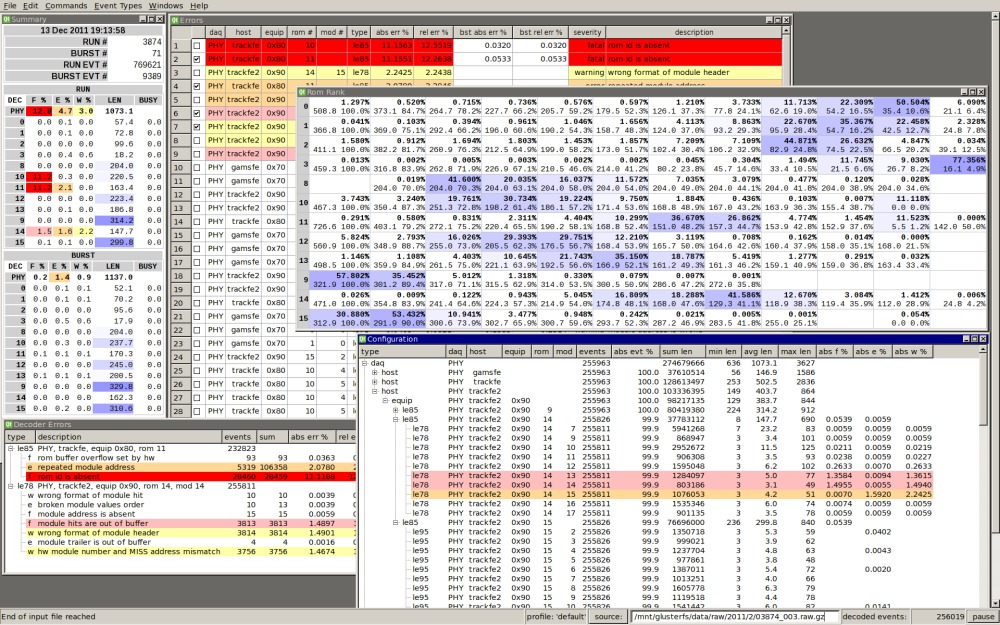Expand the host gamsfe node in Configuration
This screenshot has width=1000, height=625.
click(x=375, y=372)
